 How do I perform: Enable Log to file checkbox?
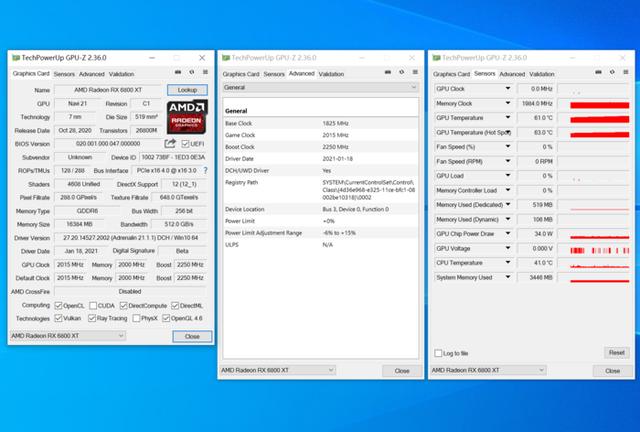pos(438,353)
